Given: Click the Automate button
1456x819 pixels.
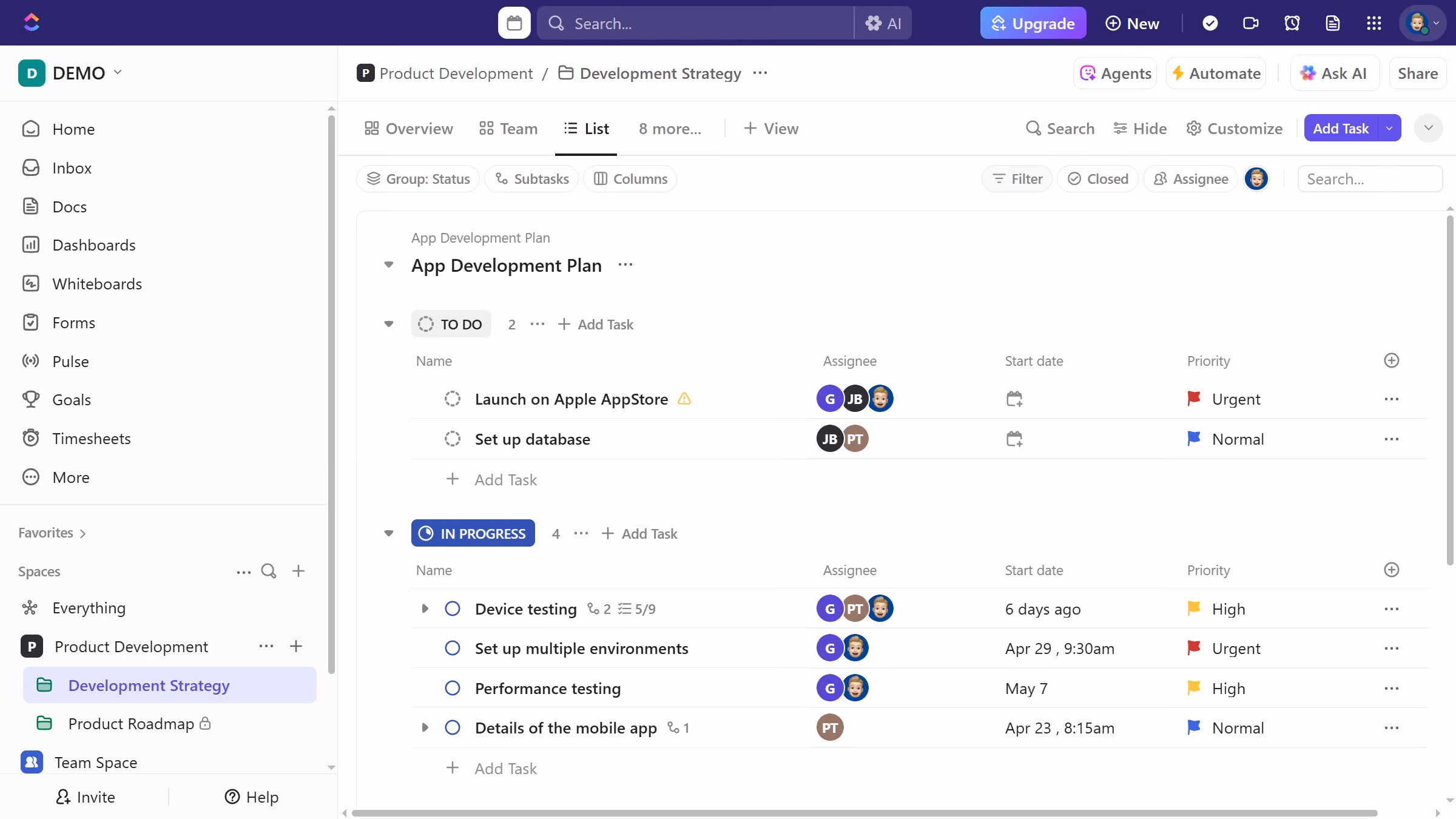Looking at the screenshot, I should point(1216,73).
